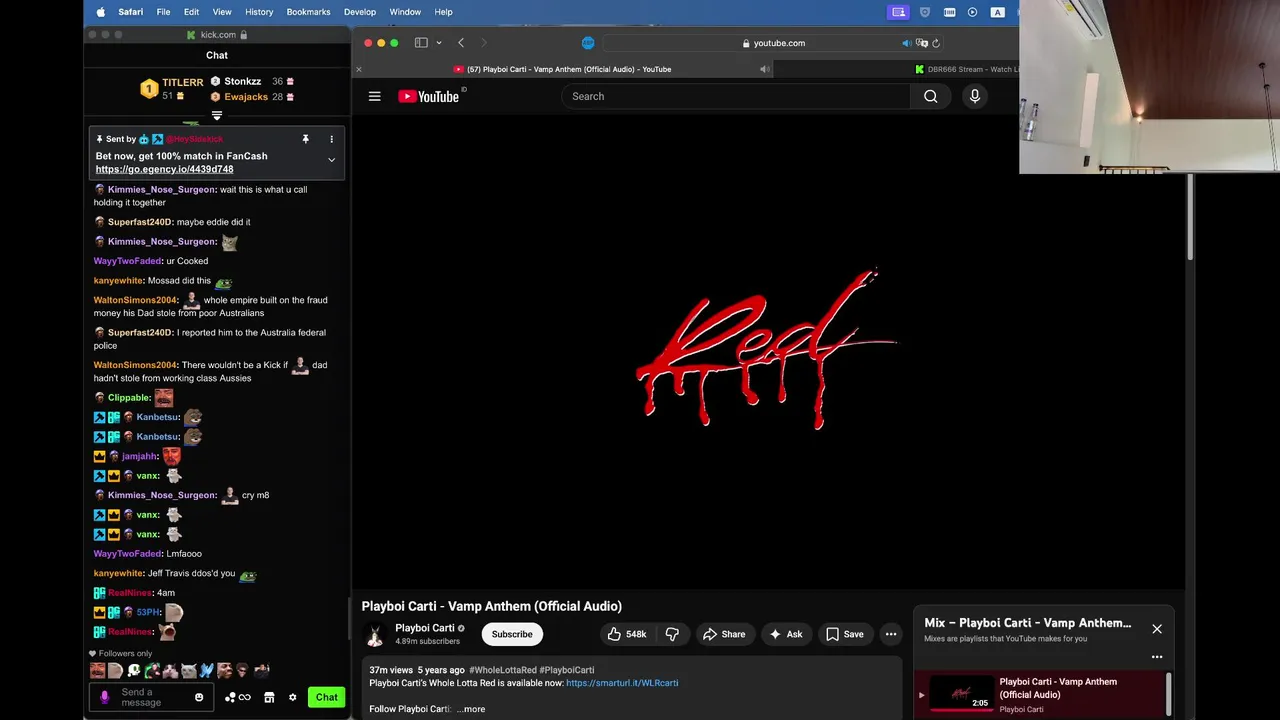The height and width of the screenshot is (720, 1280).
Task: Open emoji picker in Kick chat input
Action: 199,697
